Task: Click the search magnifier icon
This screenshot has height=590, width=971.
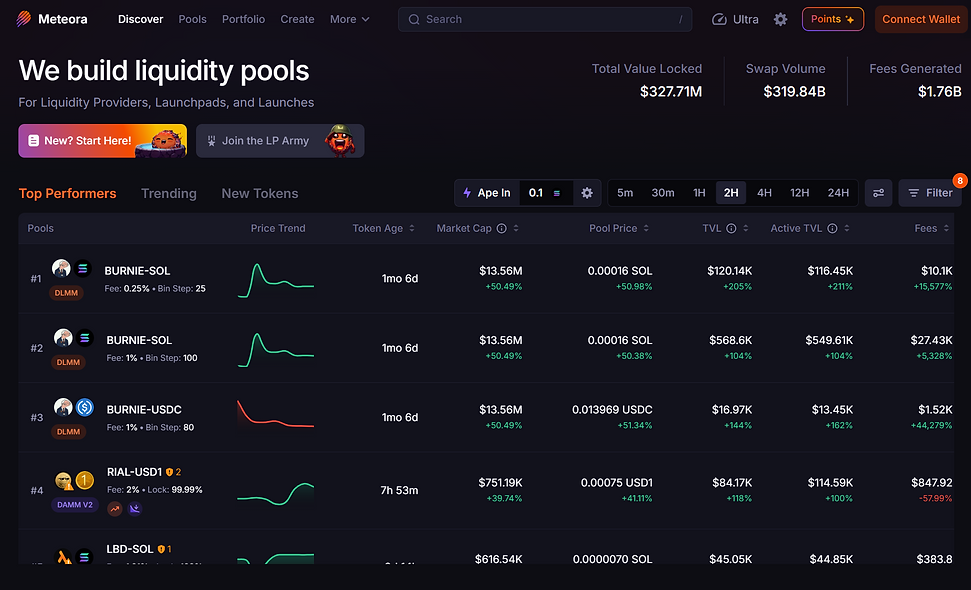Action: point(414,19)
